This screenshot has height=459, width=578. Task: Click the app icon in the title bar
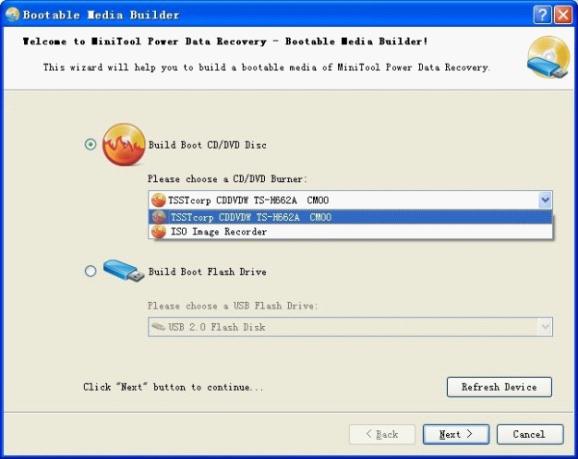coord(12,14)
